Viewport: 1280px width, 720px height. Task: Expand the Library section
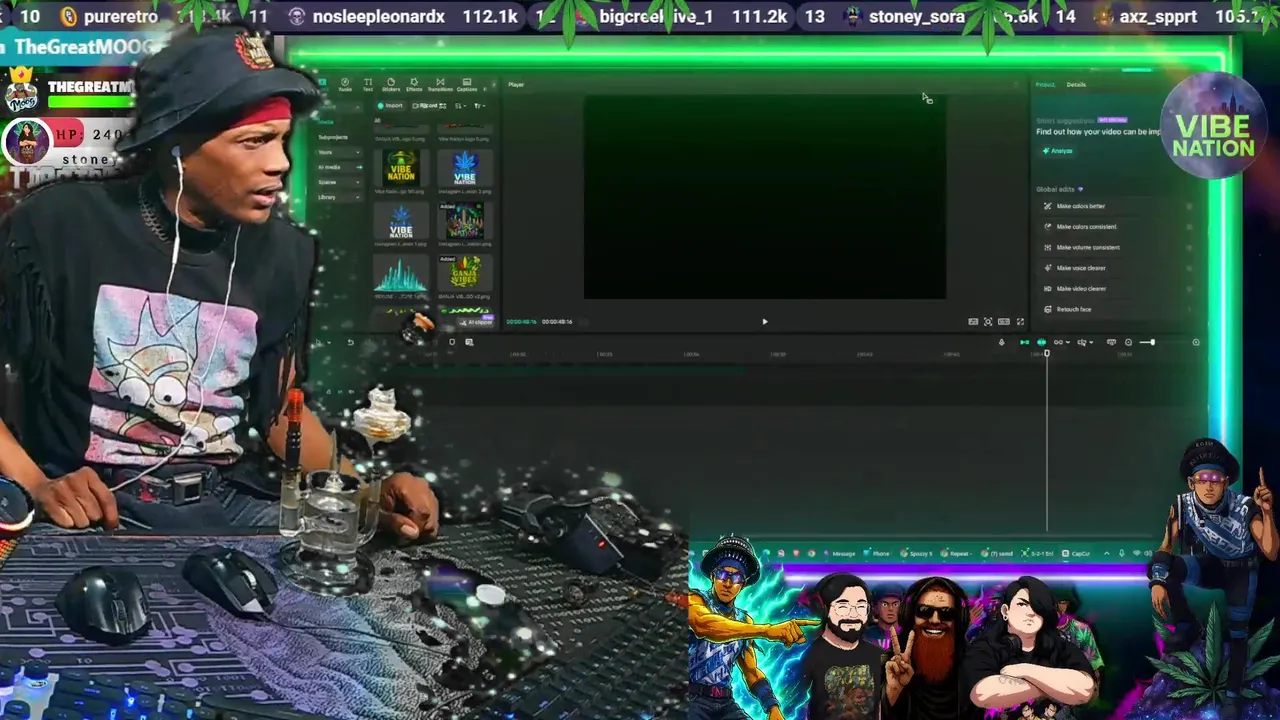pos(339,197)
